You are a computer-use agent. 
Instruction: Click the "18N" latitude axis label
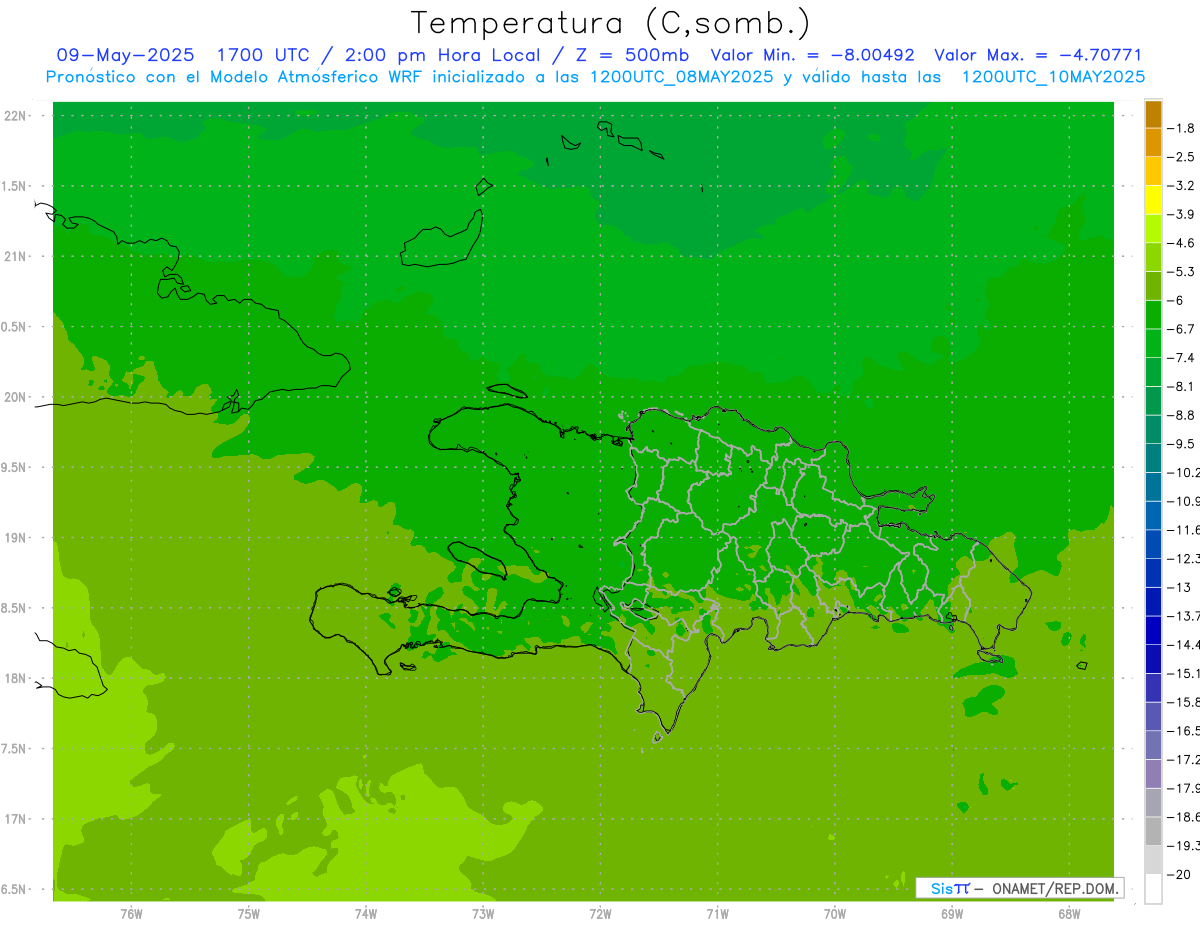15,678
